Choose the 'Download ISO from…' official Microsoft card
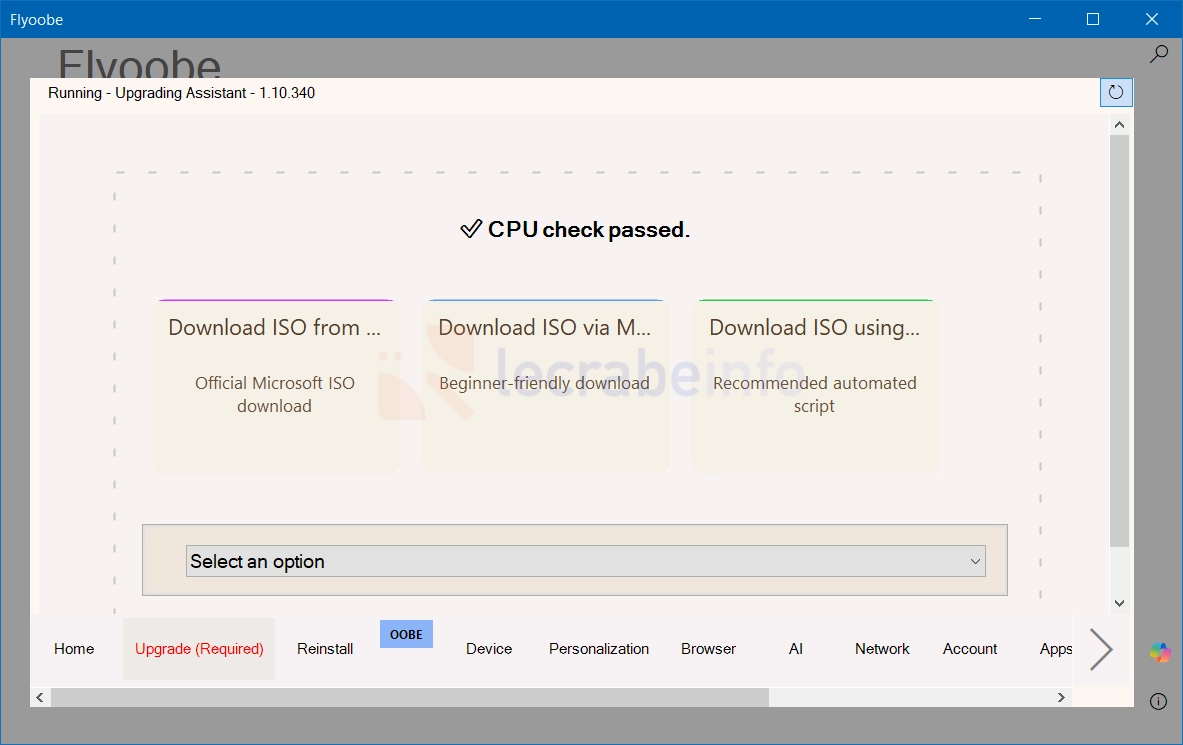Image resolution: width=1183 pixels, height=745 pixels. (275, 386)
